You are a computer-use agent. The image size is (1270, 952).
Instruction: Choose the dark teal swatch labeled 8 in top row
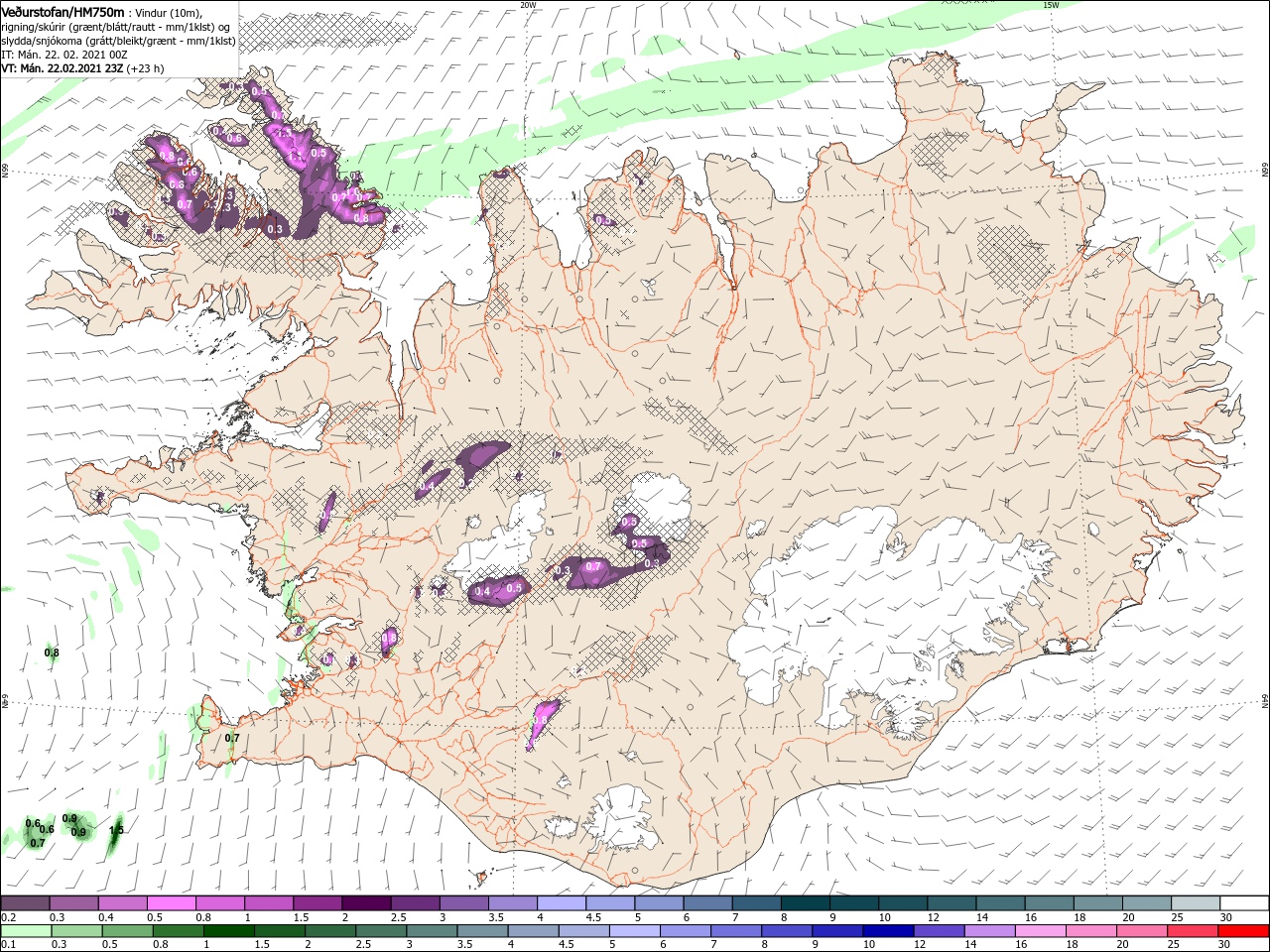806,903
